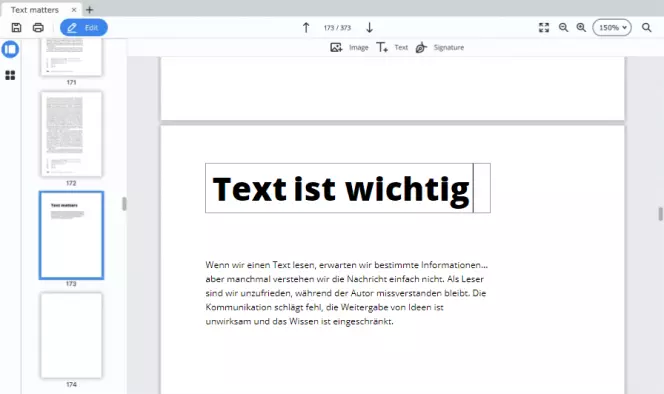
Task: Go to the previous page with up arrow
Action: click(306, 28)
